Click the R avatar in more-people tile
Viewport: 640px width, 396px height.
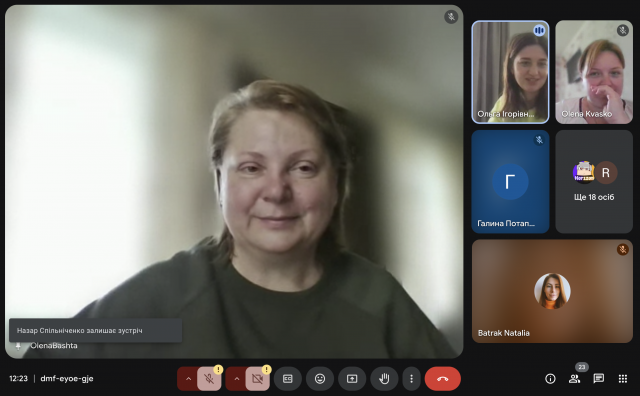(606, 173)
